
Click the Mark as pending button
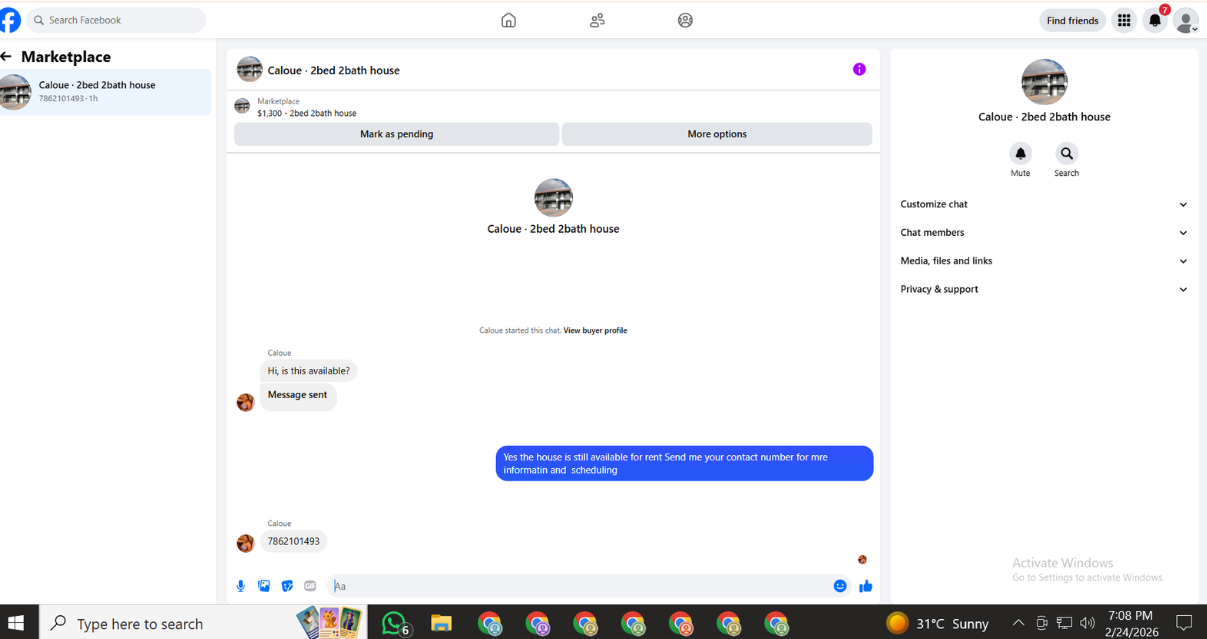(x=396, y=134)
